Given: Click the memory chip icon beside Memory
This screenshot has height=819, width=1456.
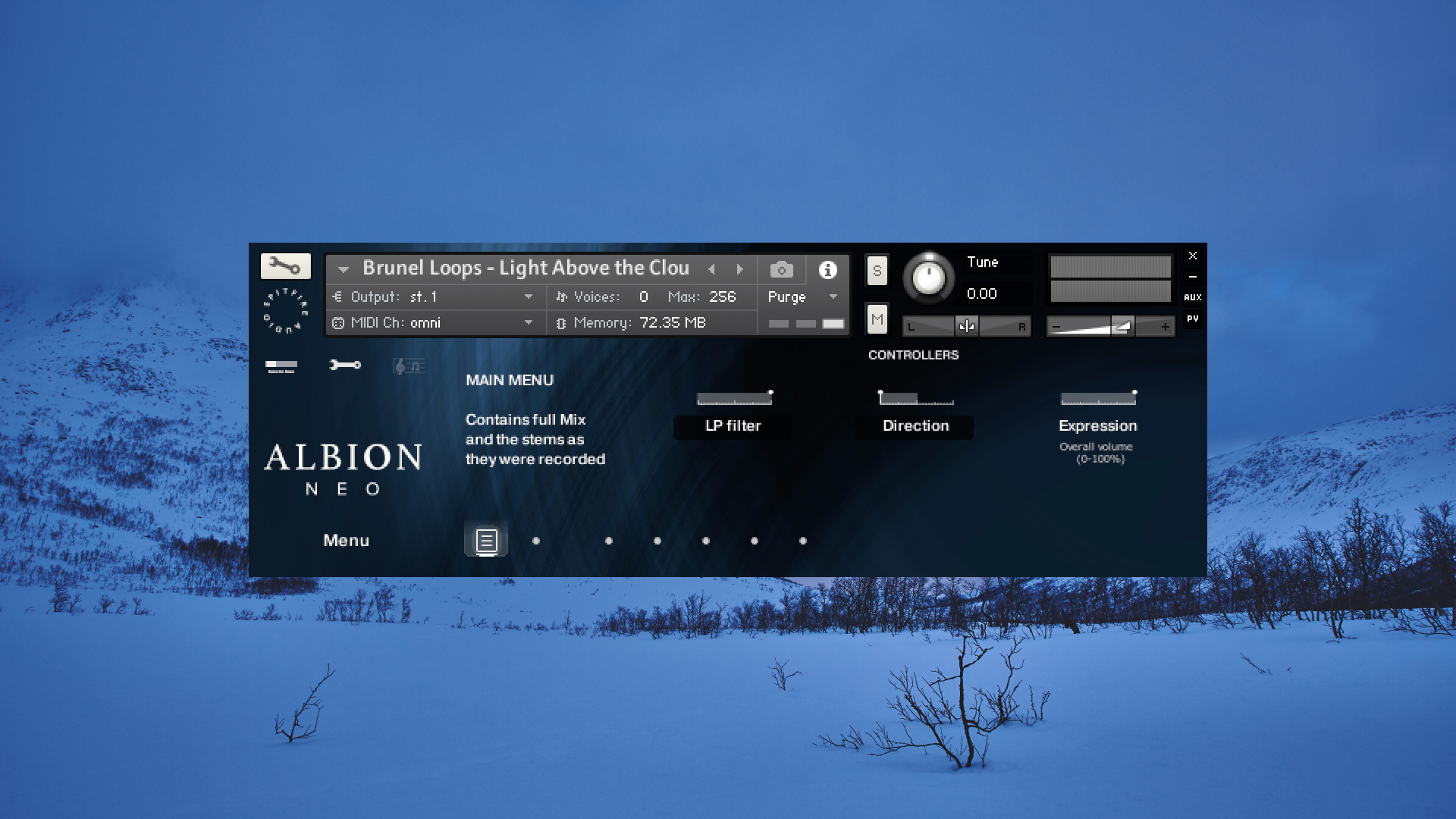Looking at the screenshot, I should (x=561, y=323).
